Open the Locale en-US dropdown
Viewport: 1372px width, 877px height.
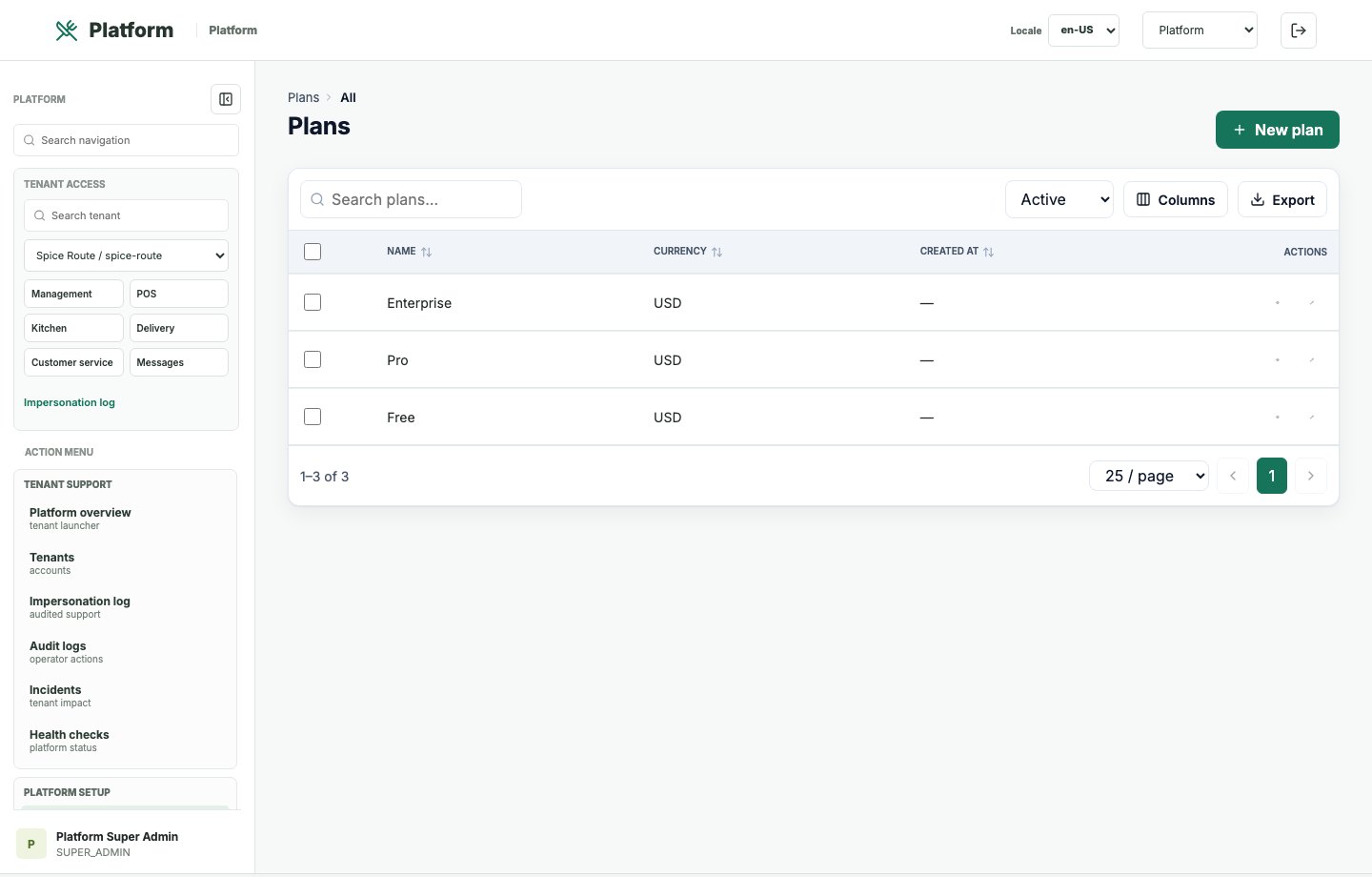pyautogui.click(x=1083, y=31)
